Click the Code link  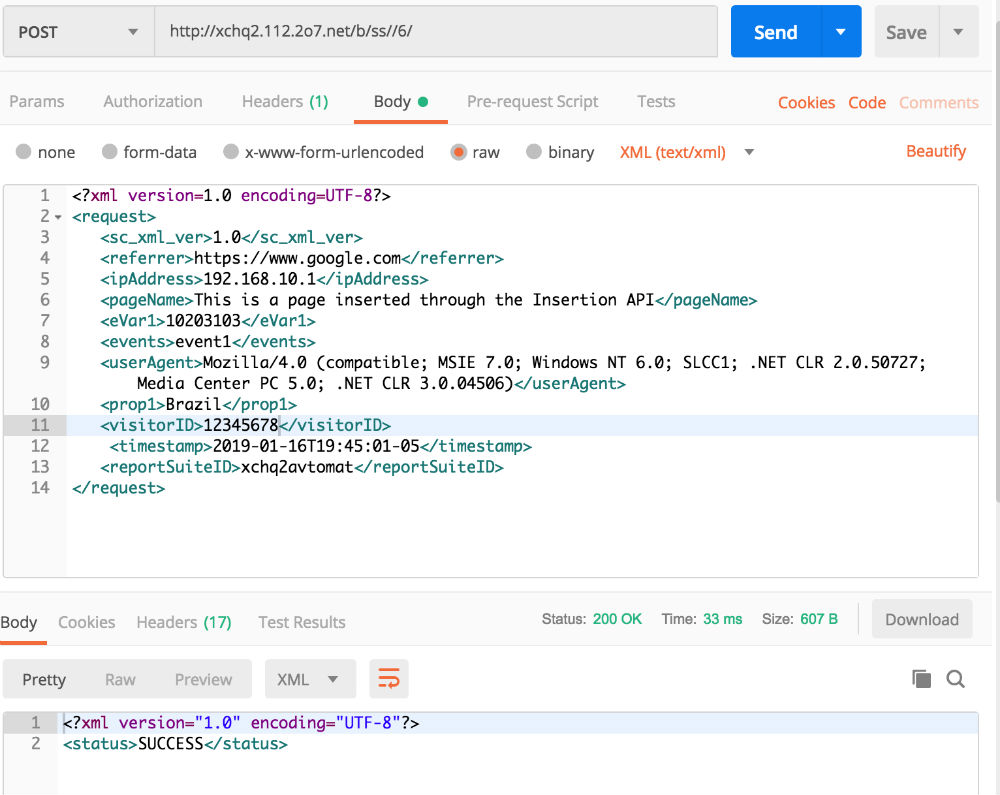[867, 103]
